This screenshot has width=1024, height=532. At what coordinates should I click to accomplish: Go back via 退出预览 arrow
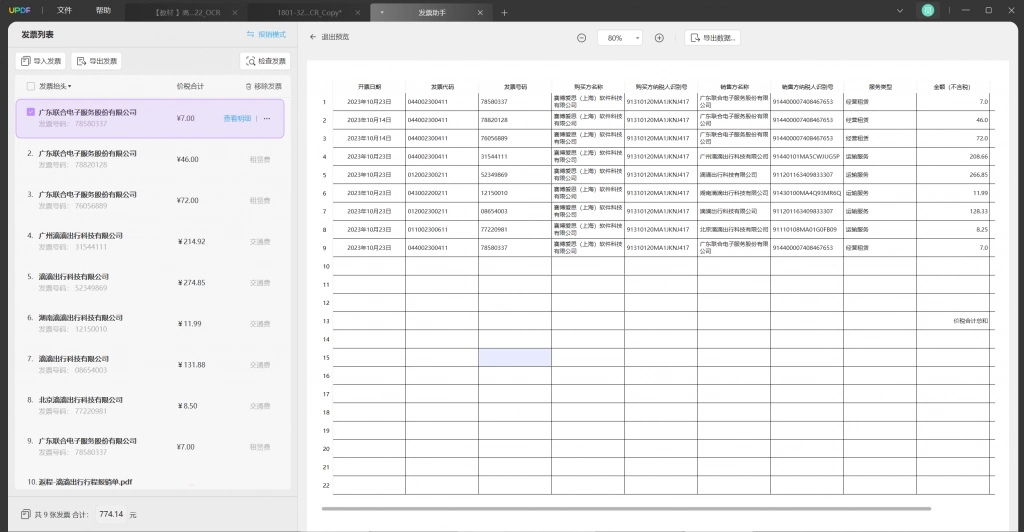click(313, 37)
